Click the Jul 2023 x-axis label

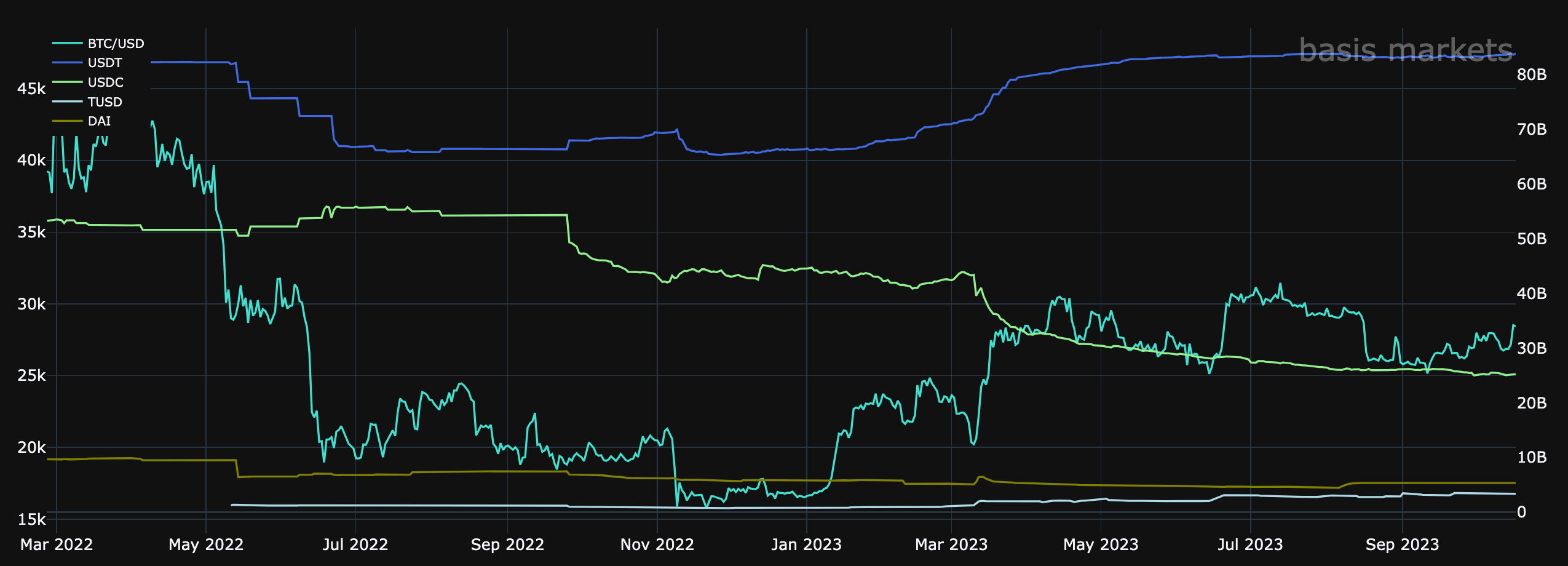[x=1250, y=544]
